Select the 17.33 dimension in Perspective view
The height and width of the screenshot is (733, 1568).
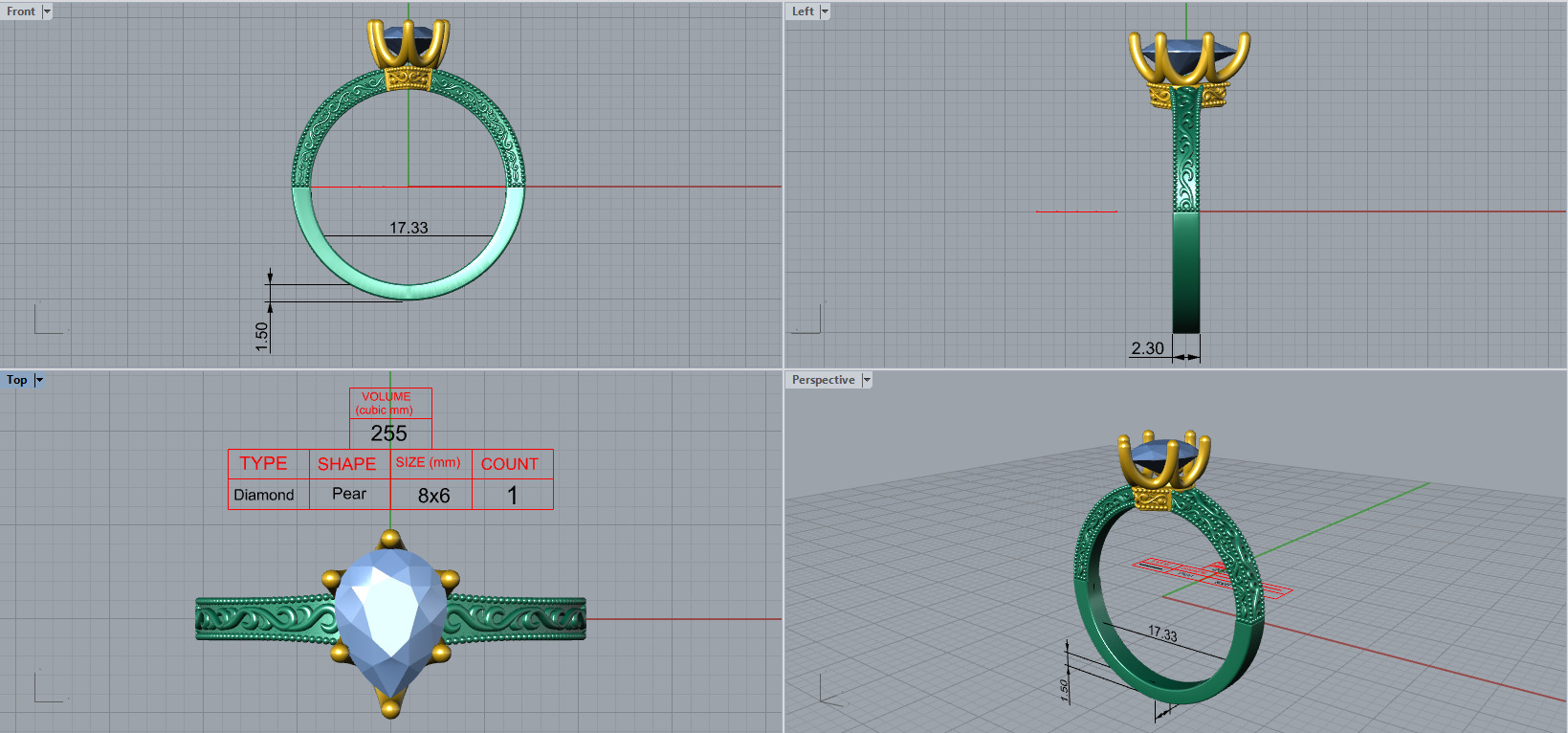[x=1162, y=633]
